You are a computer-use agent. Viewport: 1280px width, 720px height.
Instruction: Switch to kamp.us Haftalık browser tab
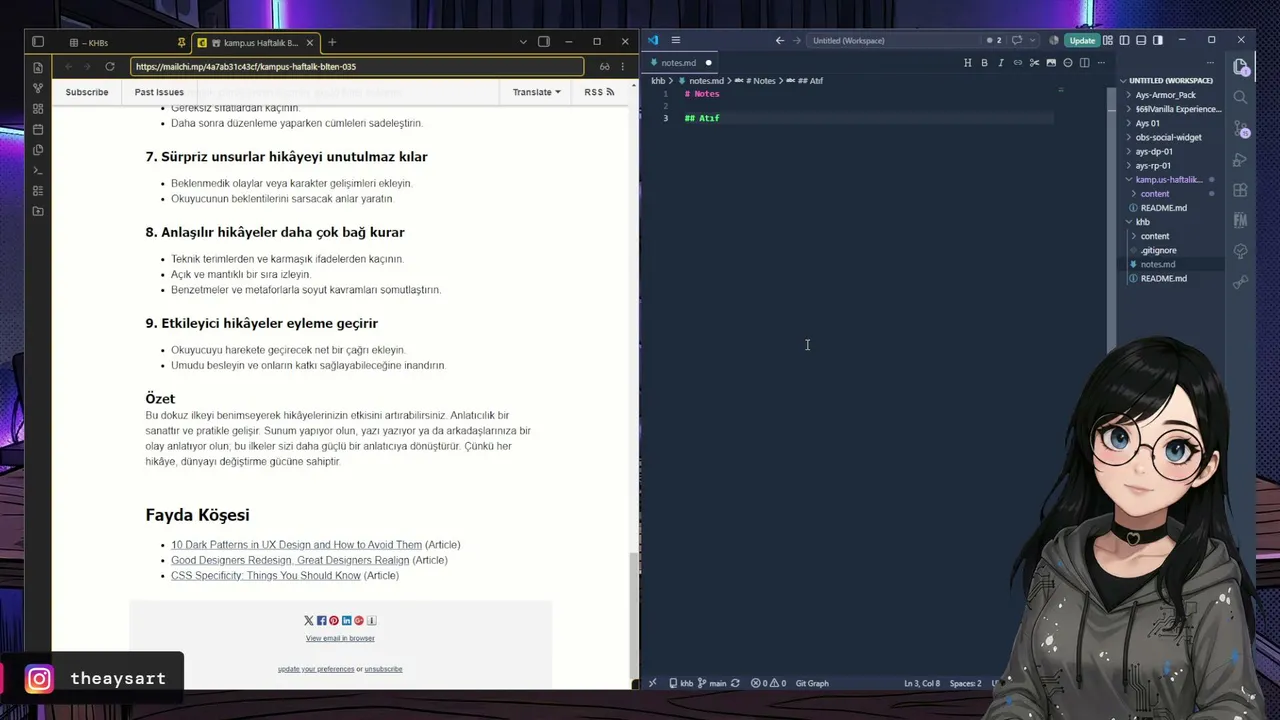click(256, 43)
